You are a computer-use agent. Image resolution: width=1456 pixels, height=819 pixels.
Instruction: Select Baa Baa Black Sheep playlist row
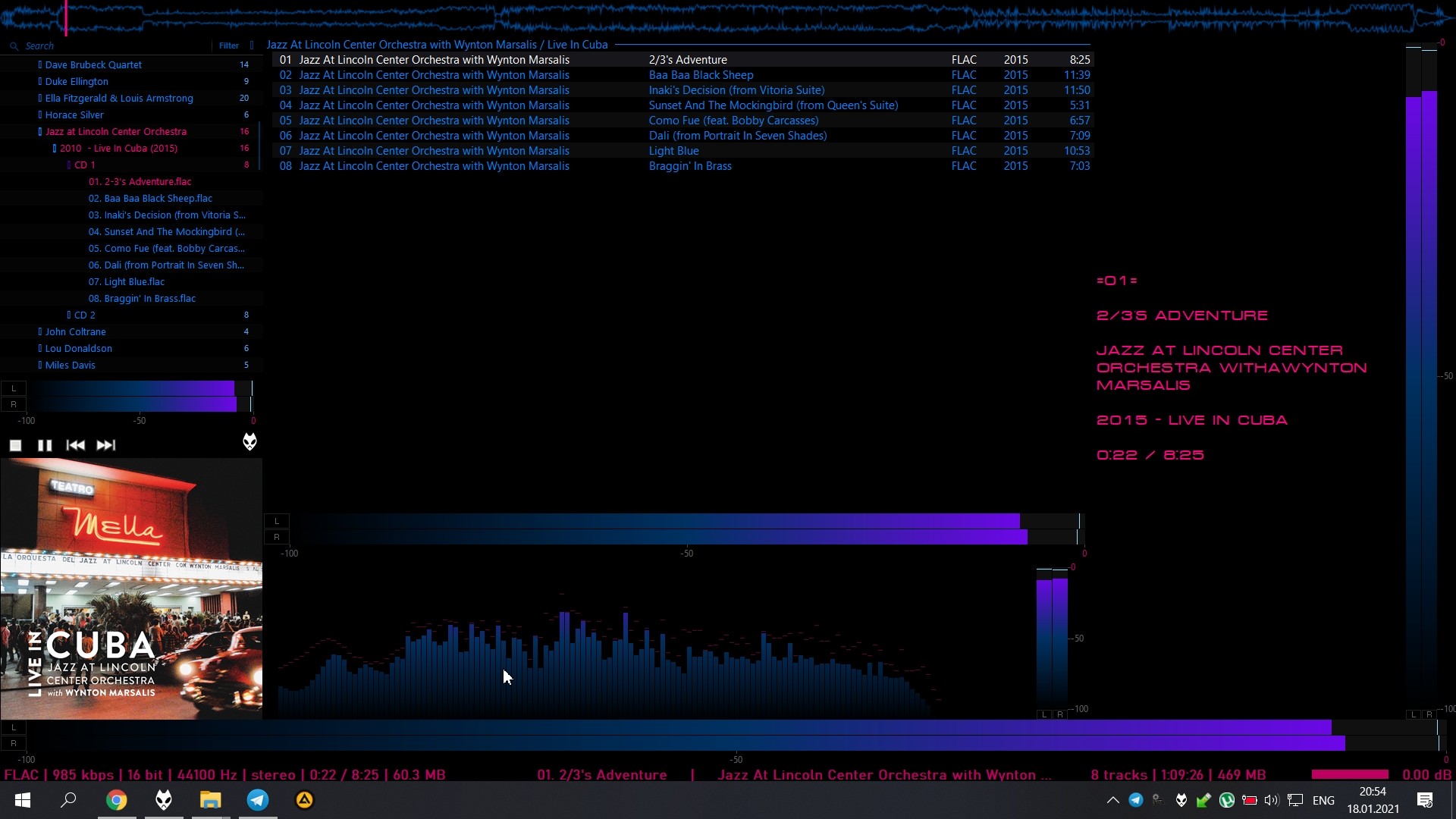700,75
